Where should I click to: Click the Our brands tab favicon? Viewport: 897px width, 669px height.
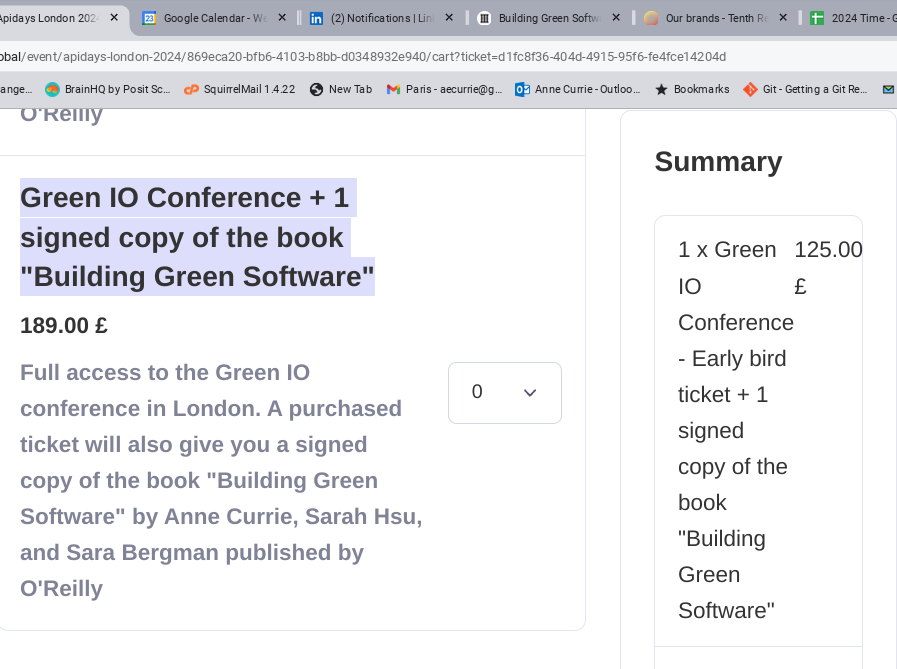pyautogui.click(x=651, y=18)
